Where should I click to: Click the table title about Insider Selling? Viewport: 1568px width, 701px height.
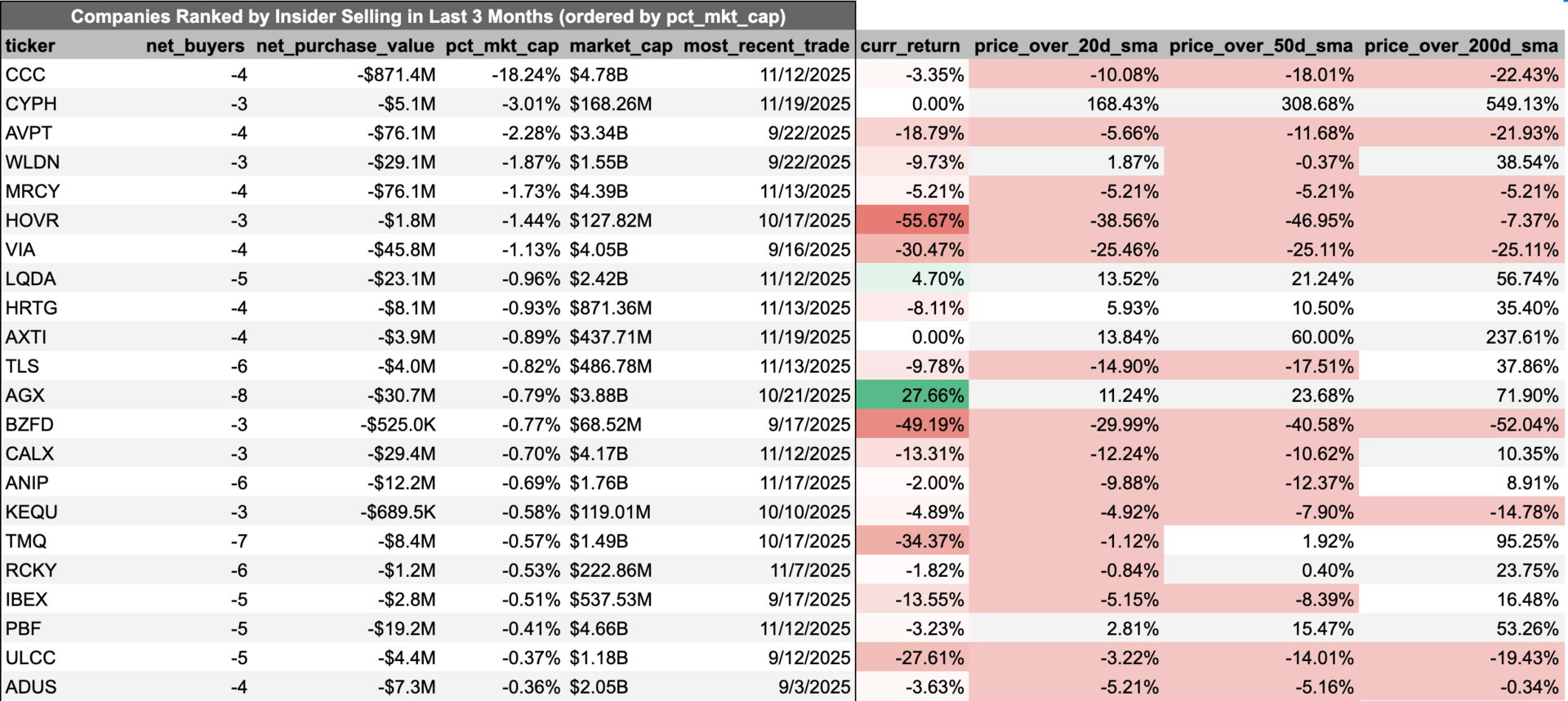coord(428,16)
